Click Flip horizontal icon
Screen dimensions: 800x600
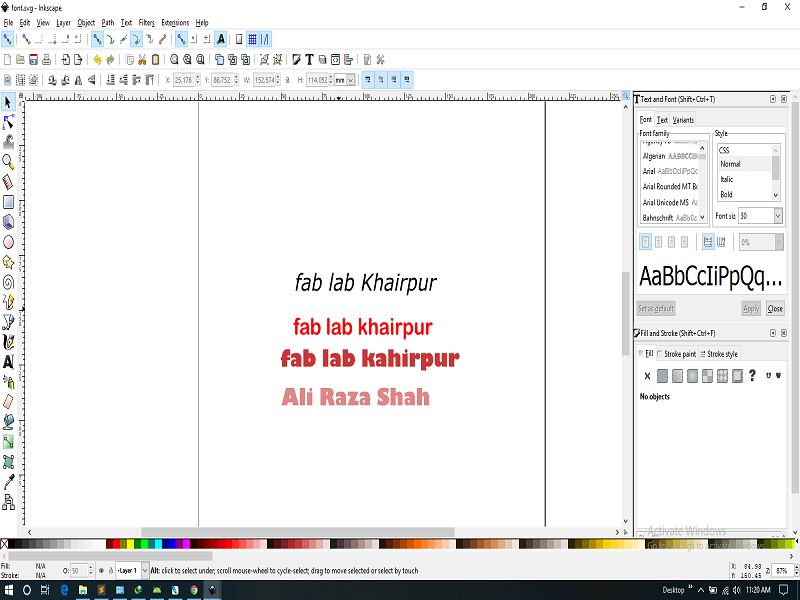(x=79, y=80)
